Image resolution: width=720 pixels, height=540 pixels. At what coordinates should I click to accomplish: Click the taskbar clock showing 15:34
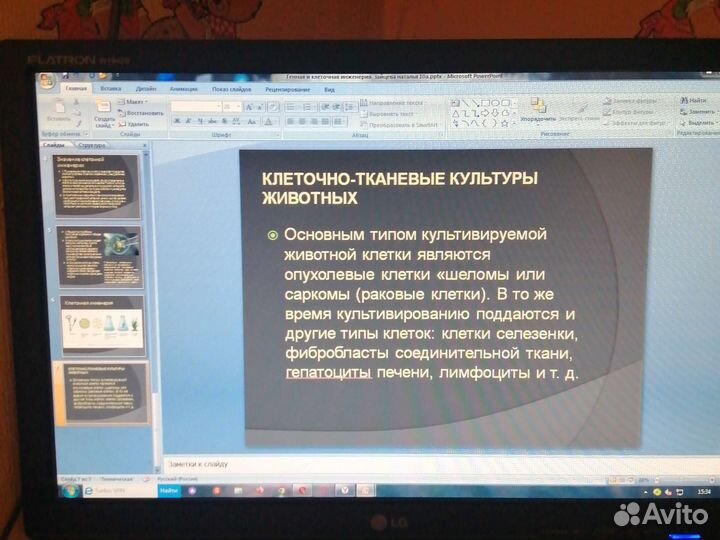click(x=704, y=492)
